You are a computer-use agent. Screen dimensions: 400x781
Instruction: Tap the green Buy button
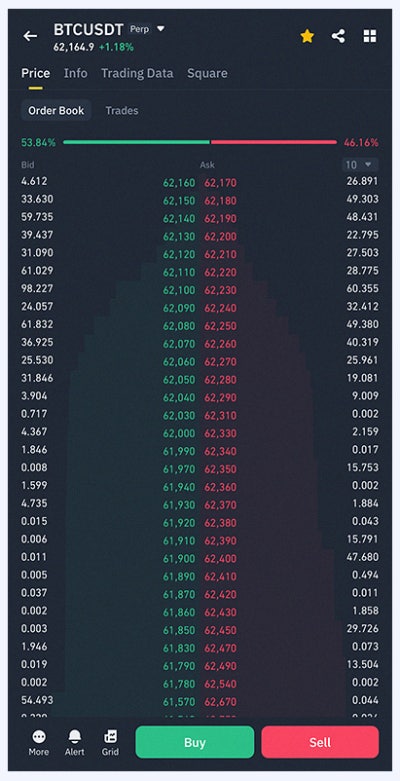tap(195, 742)
